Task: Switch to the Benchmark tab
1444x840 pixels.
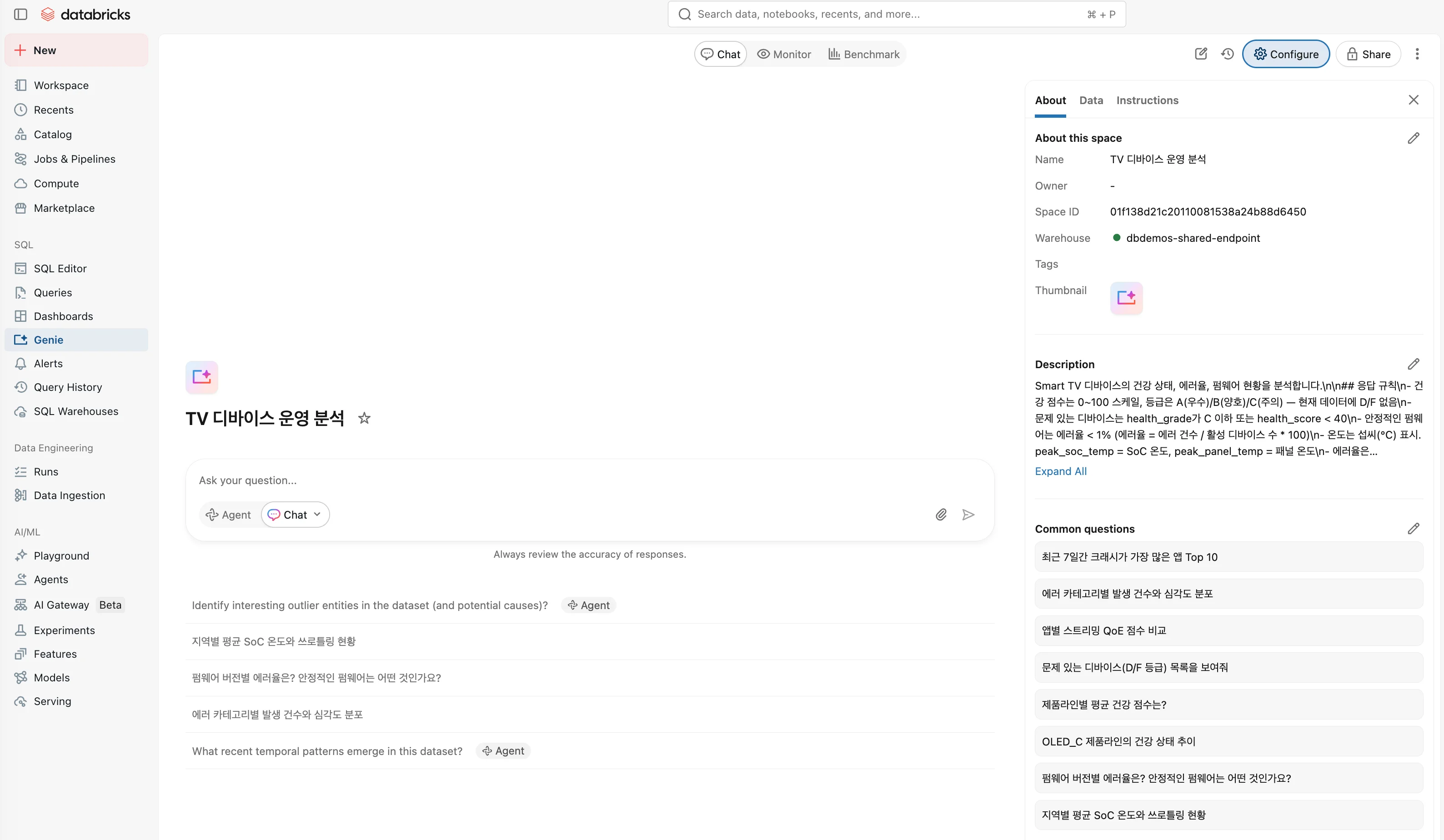Action: (x=863, y=55)
